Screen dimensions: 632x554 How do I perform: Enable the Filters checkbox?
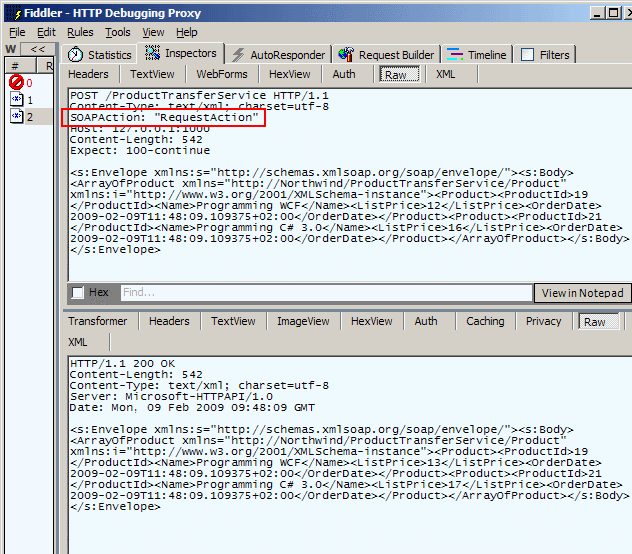(x=527, y=55)
